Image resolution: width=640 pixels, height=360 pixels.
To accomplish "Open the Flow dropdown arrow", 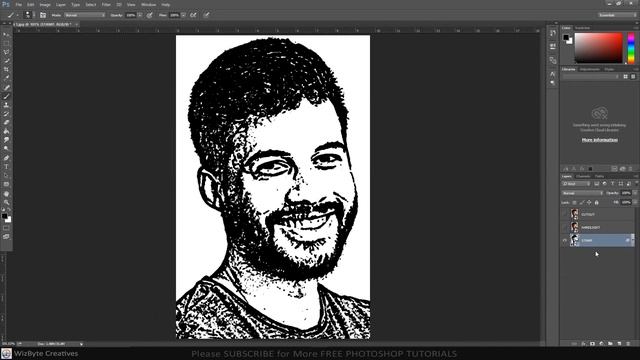I will (183, 15).
